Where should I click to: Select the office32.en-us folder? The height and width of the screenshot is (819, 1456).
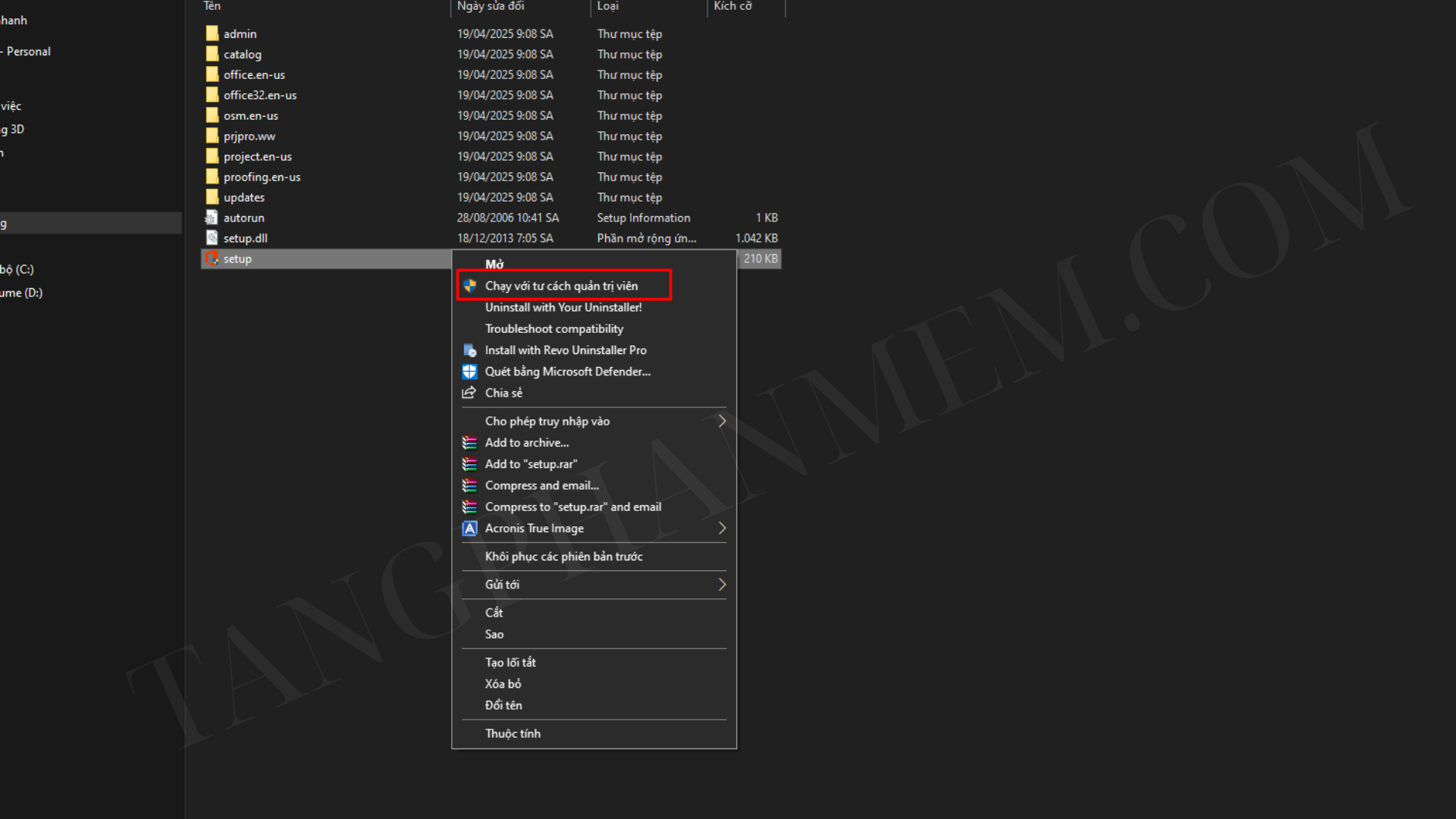259,96
